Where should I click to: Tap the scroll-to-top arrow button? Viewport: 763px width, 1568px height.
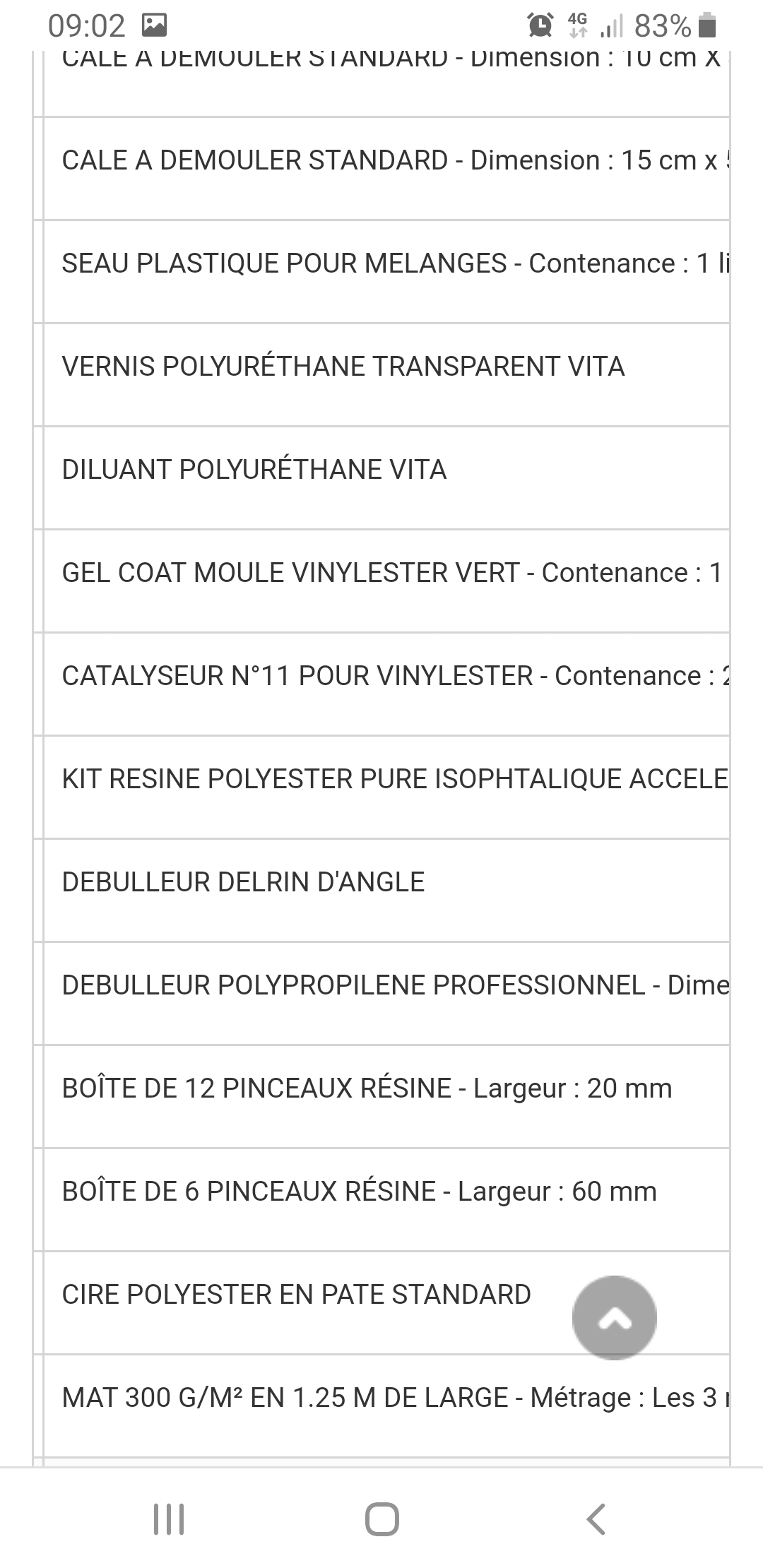(x=614, y=1317)
